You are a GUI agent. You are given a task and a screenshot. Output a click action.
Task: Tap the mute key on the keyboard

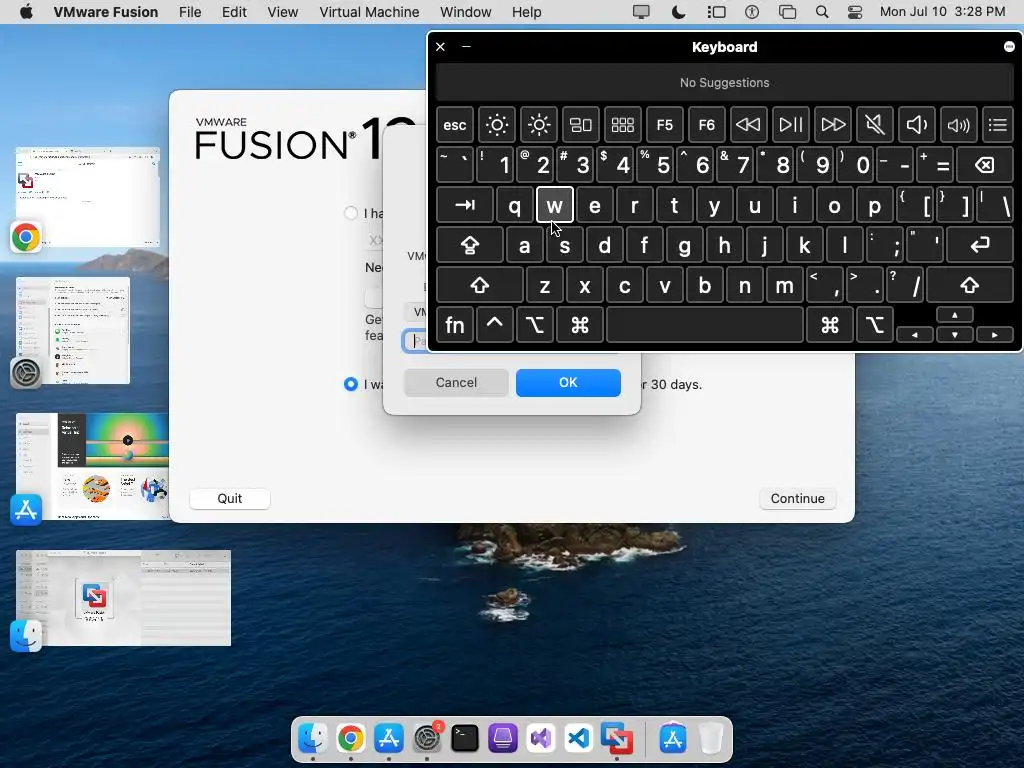coord(874,125)
